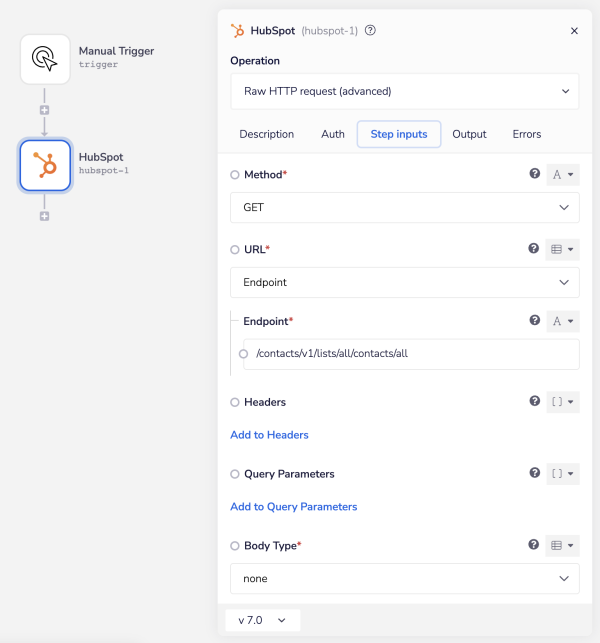Screen dimensions: 600x643
Task: Show help for Query Parameters field
Action: (534, 474)
